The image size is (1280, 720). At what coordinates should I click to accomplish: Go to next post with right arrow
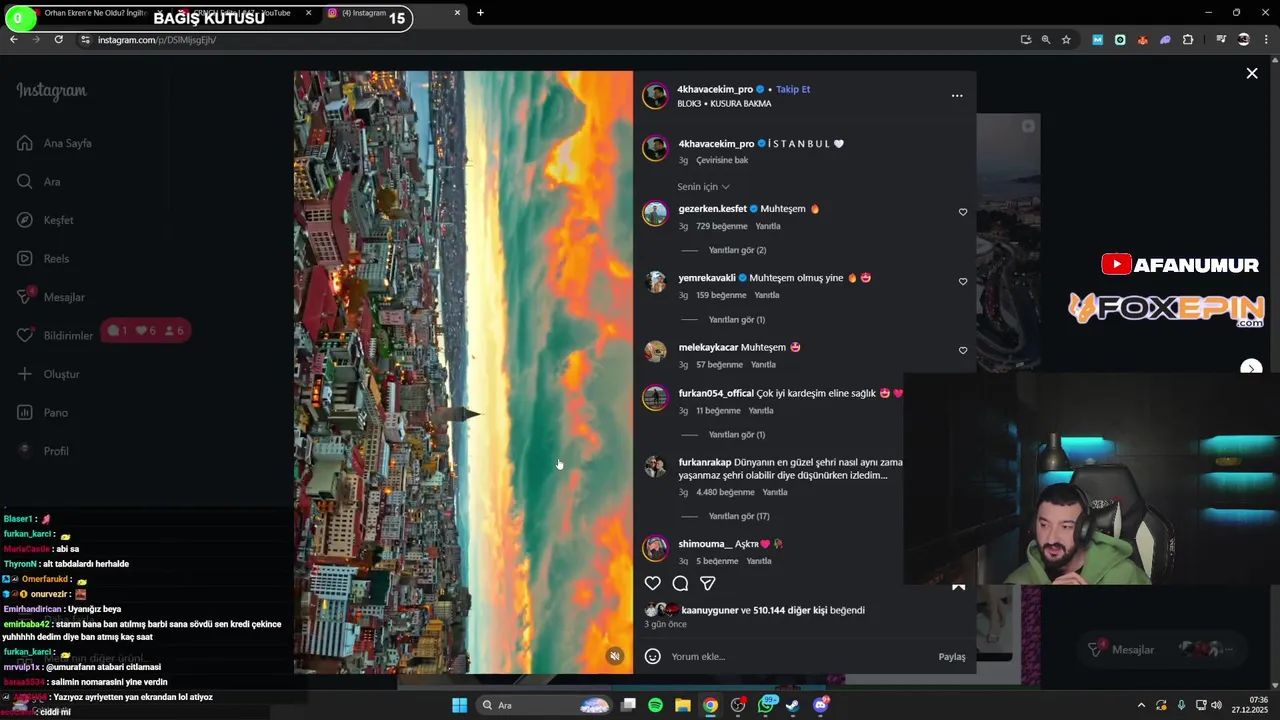1251,368
